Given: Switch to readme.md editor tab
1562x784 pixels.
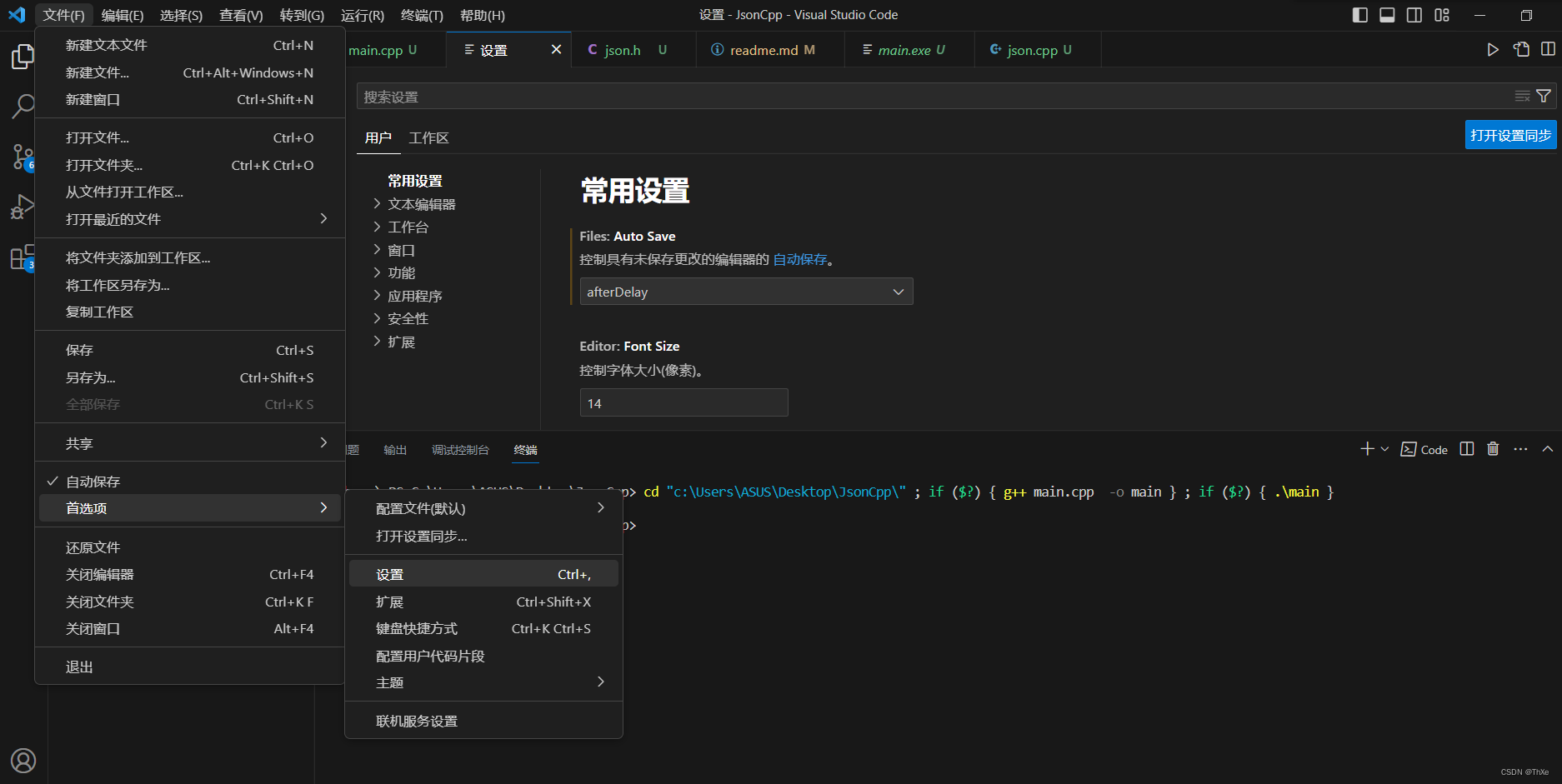Looking at the screenshot, I should [770, 50].
